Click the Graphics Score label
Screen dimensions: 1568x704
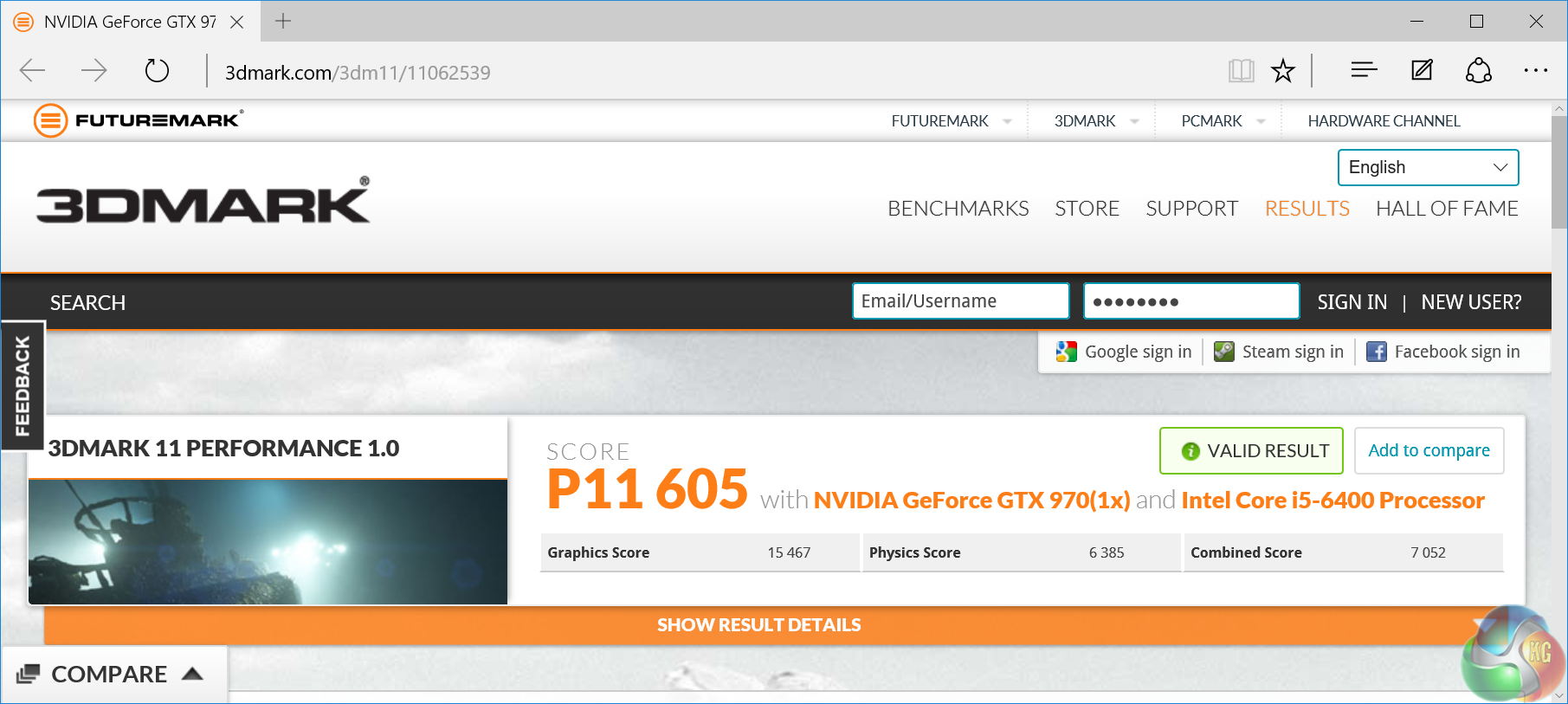[598, 552]
